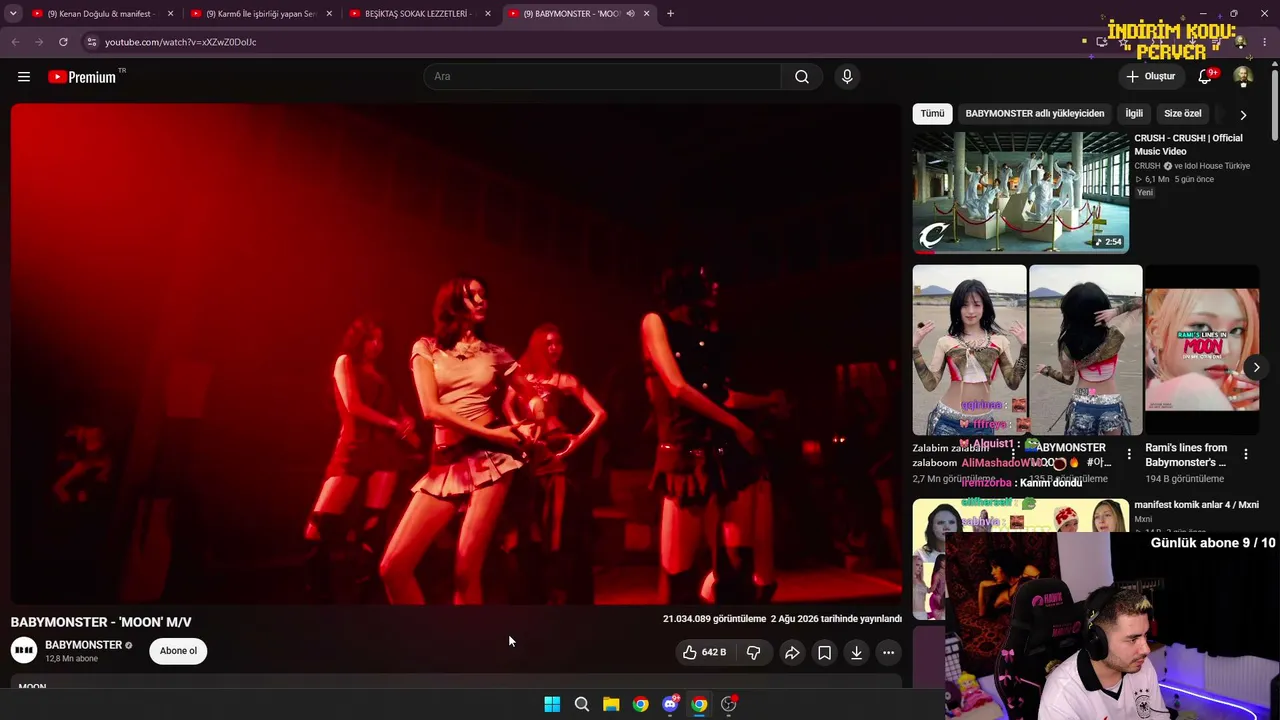The height and width of the screenshot is (720, 1280).
Task: Switch to the BEŞİKTAŞ SOKAK LEZZETLERİ tab
Action: [x=421, y=14]
